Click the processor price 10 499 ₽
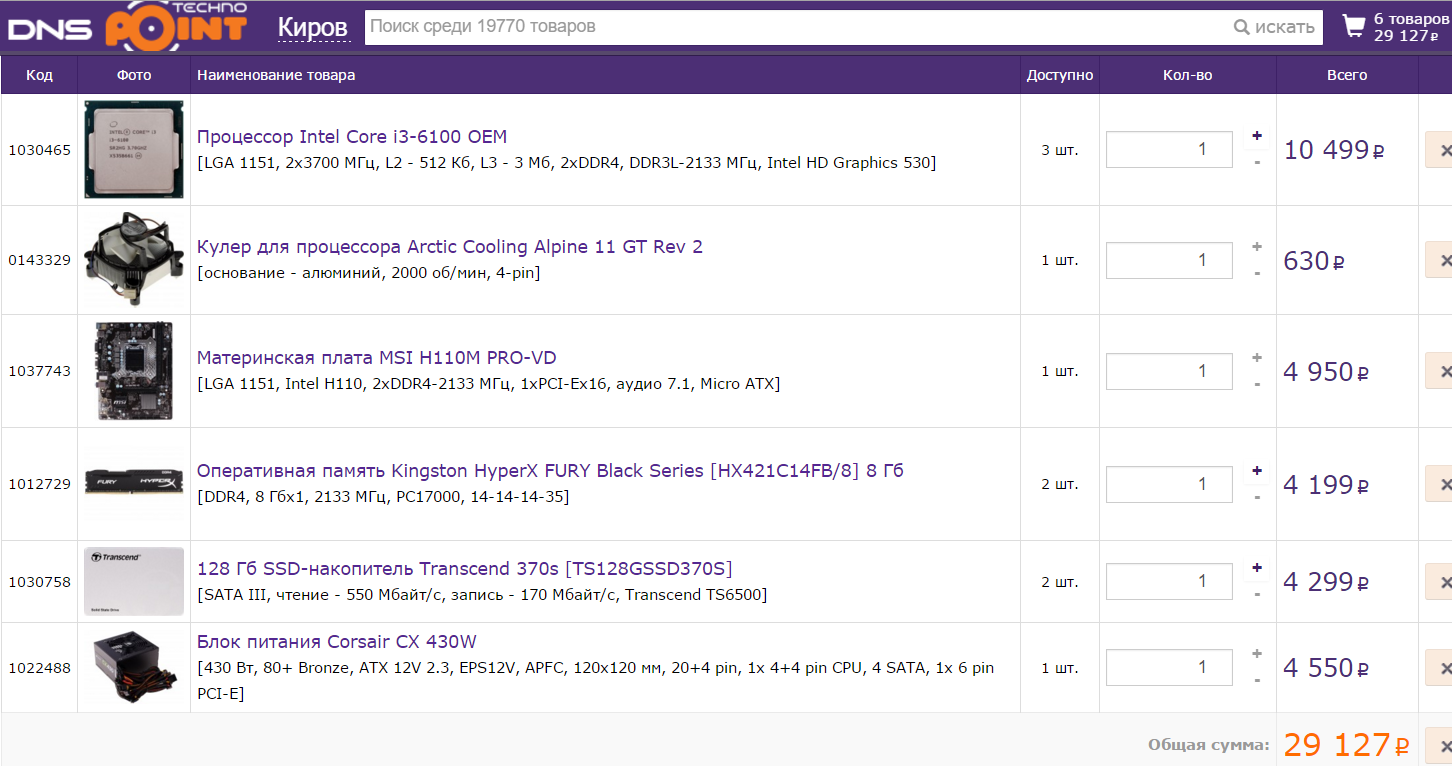This screenshot has height=766, width=1452. [1334, 150]
